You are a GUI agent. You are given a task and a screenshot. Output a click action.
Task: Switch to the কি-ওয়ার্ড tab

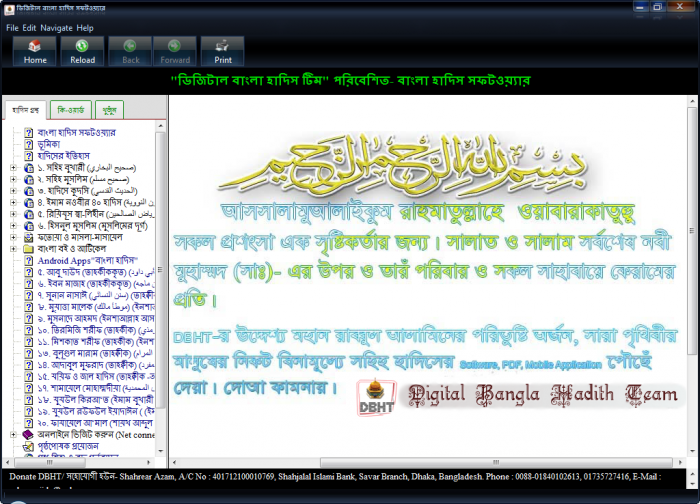click(71, 110)
